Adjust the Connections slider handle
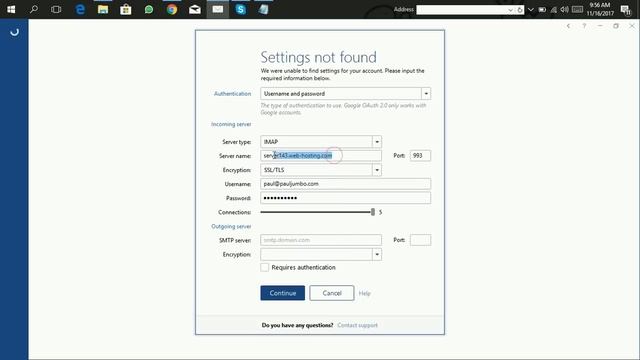Screen dimensions: 640x360 373,212
